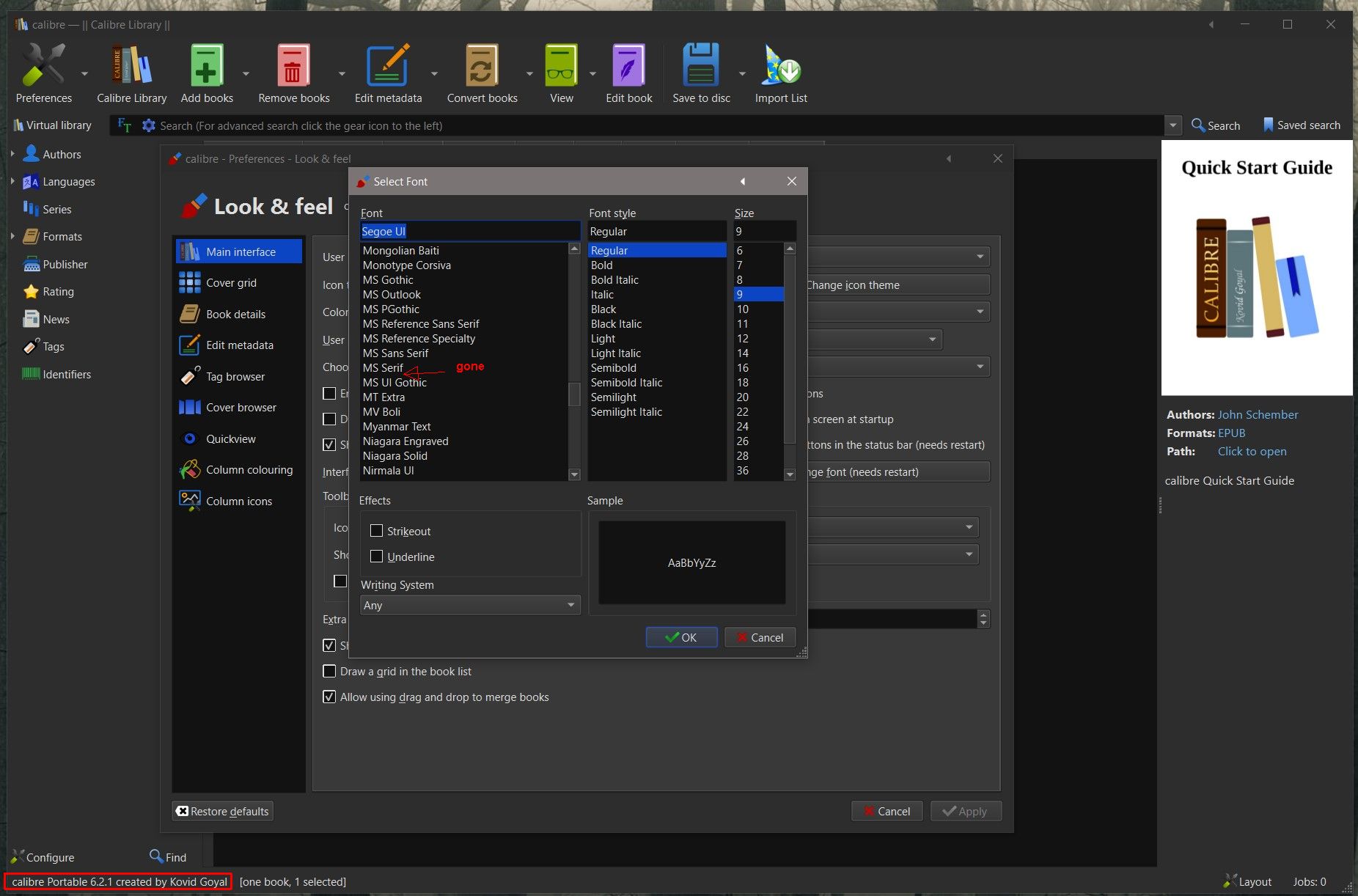Open the Tag browser preferences section
This screenshot has height=896, width=1358.
coord(239,376)
